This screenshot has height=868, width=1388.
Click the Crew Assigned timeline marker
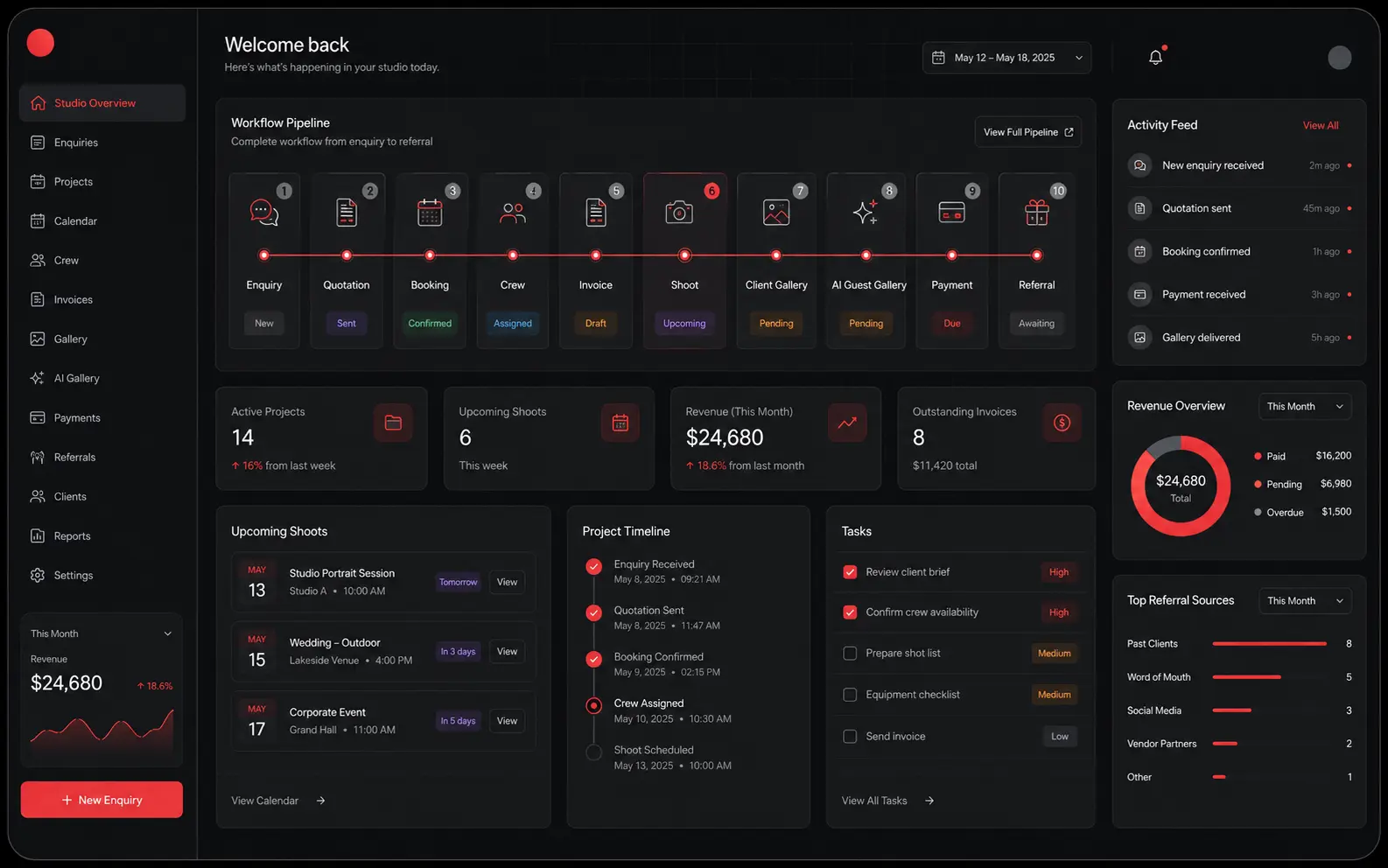click(593, 705)
